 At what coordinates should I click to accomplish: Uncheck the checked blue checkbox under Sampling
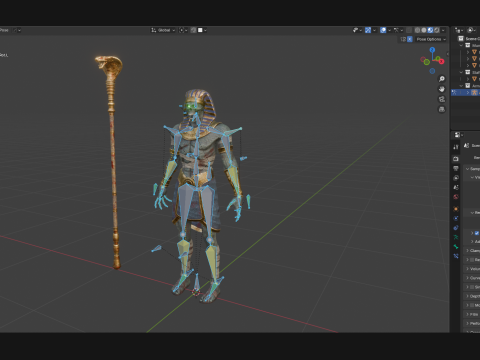(x=477, y=233)
